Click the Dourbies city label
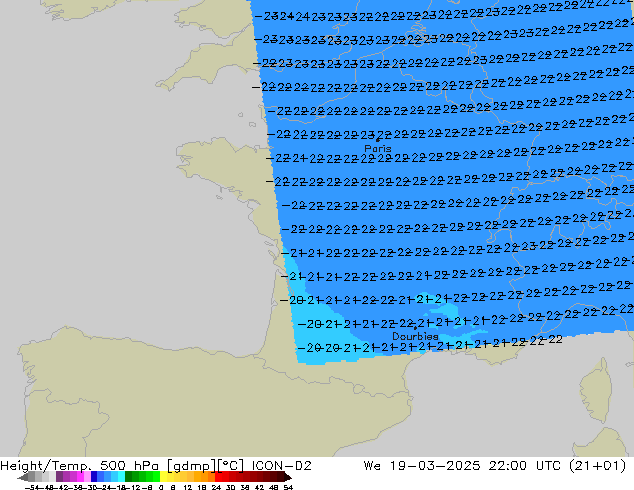Viewport: 634px width, 490px height. click(415, 336)
